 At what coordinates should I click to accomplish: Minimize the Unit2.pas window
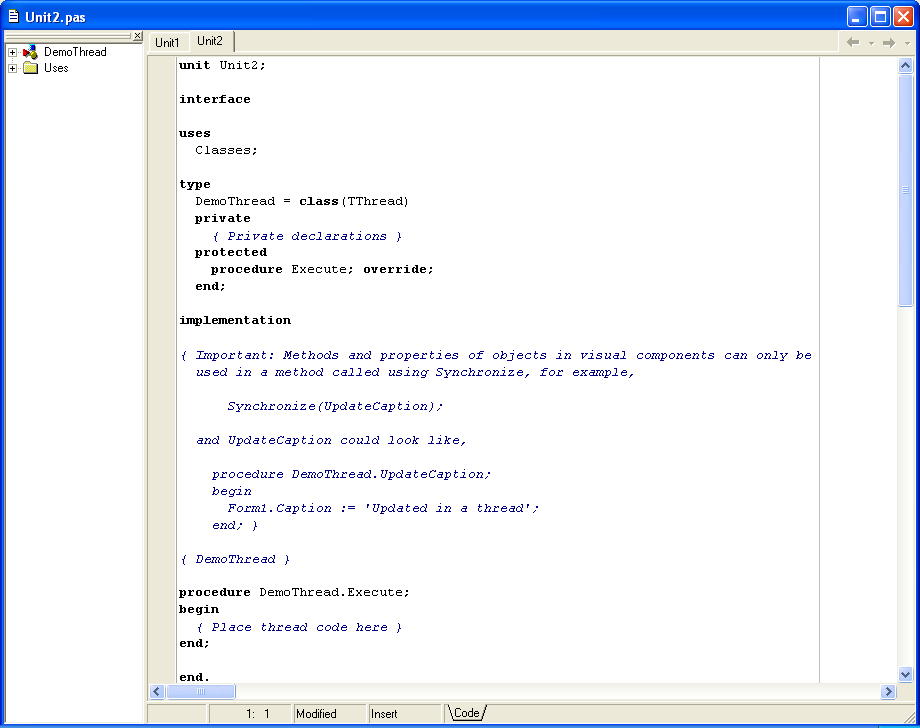tap(857, 16)
